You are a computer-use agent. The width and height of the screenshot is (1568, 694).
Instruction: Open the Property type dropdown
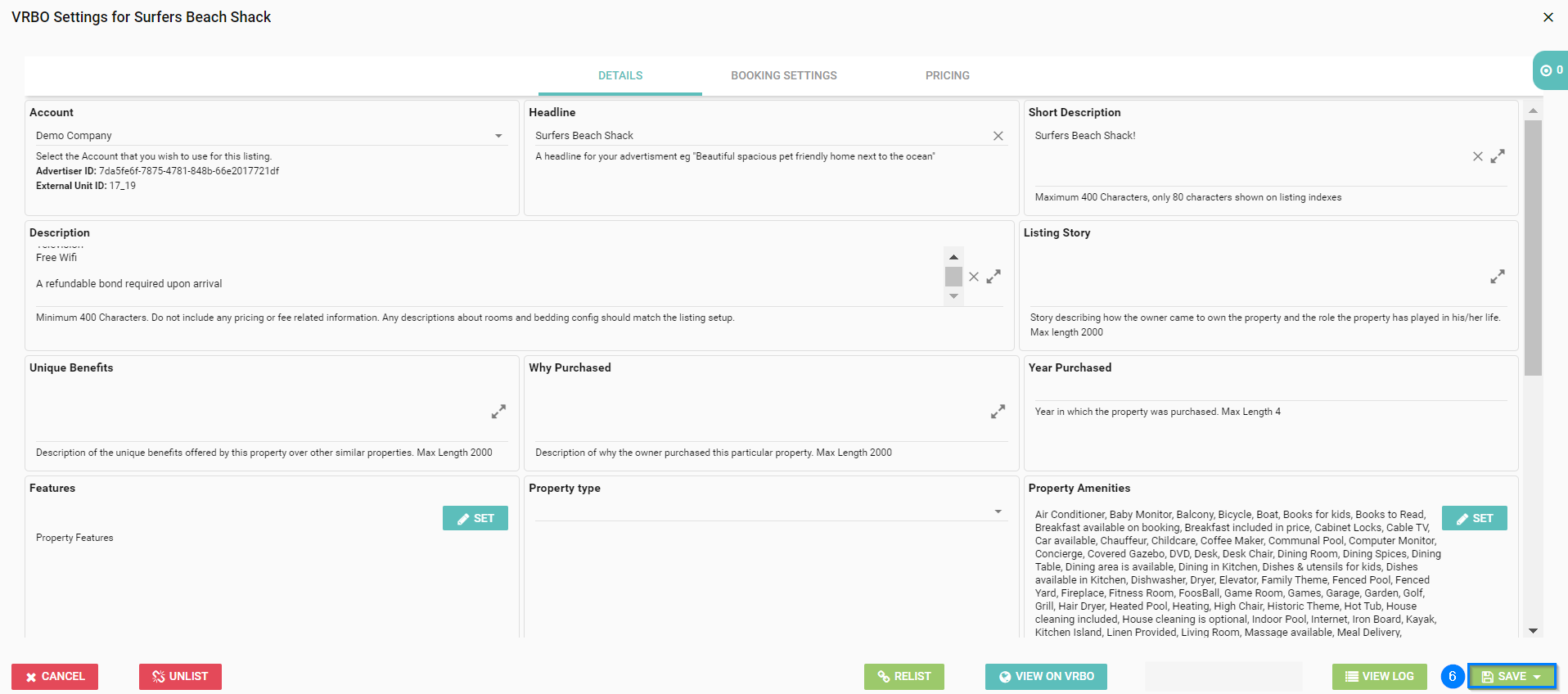(x=998, y=511)
